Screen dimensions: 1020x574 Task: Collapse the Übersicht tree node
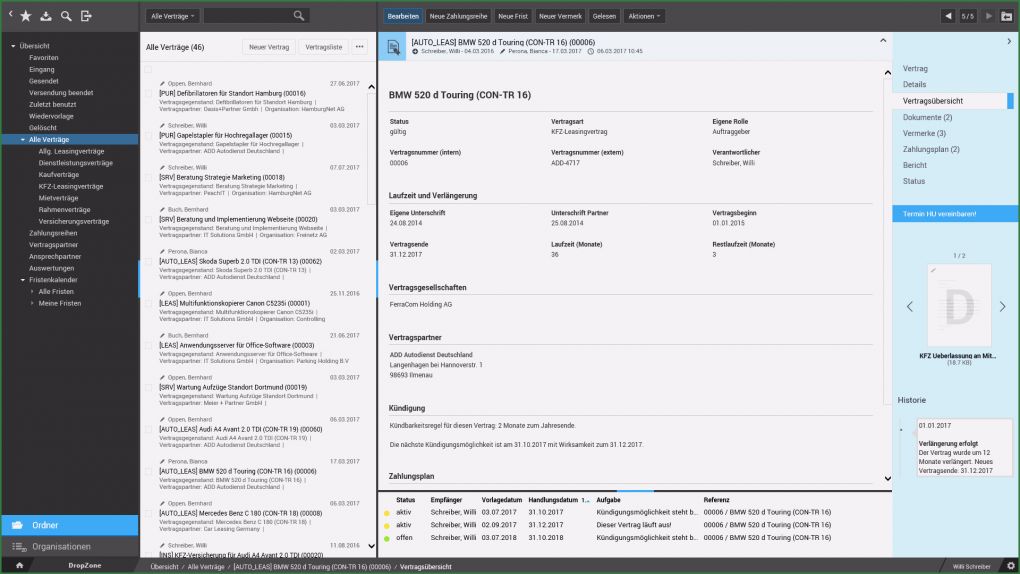click(x=13, y=46)
